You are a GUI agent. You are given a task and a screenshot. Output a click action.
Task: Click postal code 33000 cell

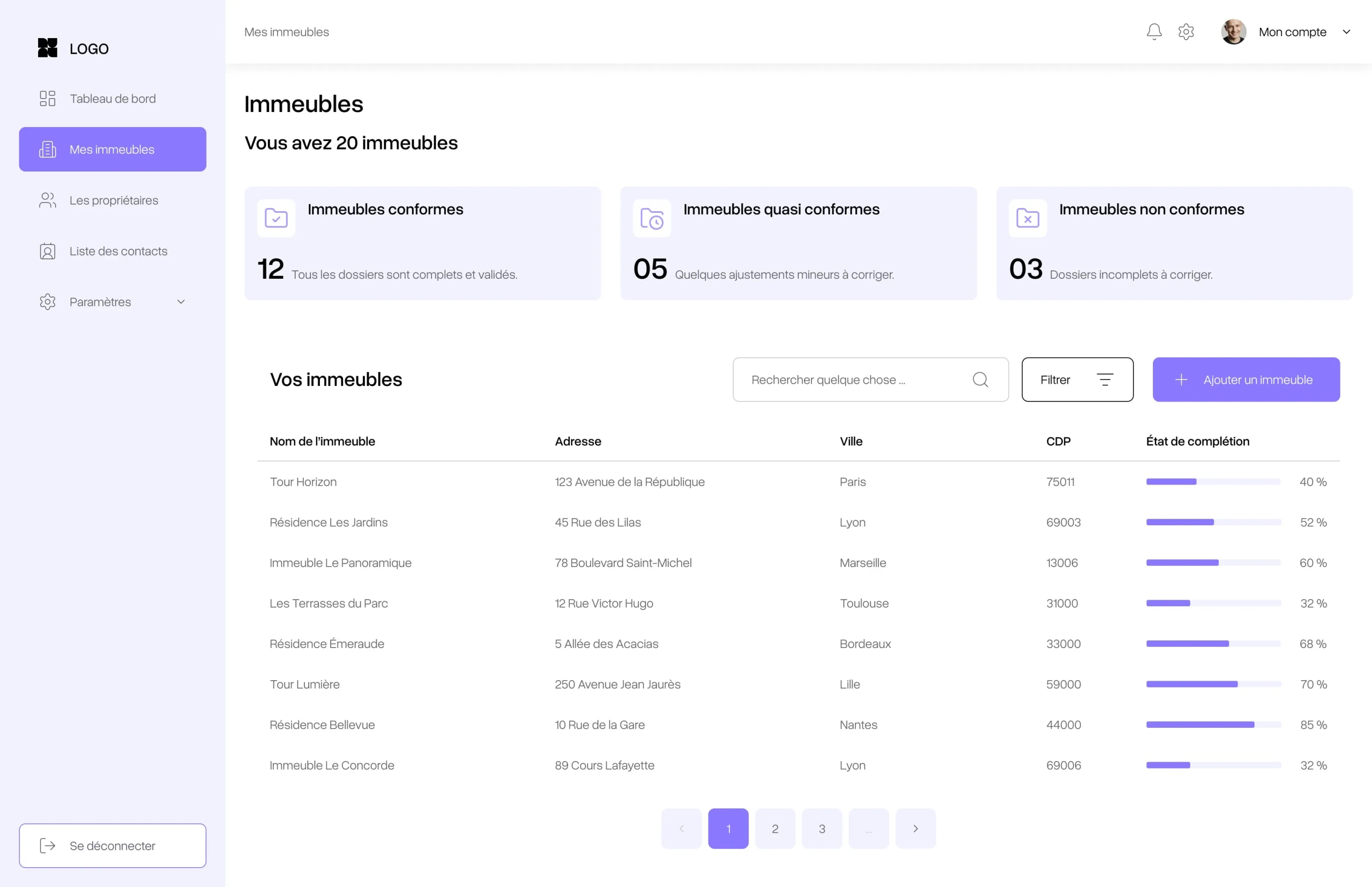(x=1063, y=643)
